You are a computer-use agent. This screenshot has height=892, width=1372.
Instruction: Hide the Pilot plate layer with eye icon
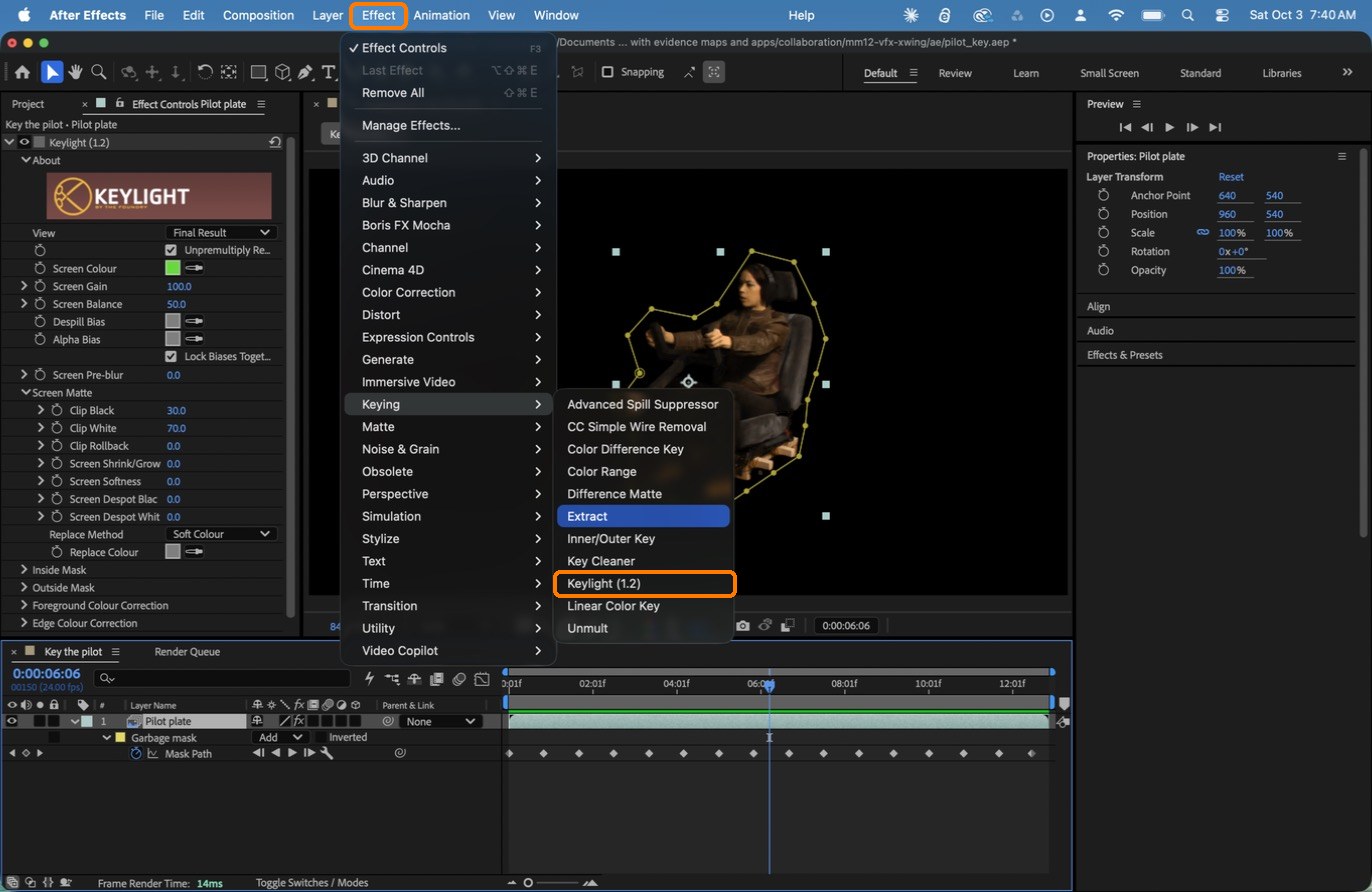(x=12, y=721)
